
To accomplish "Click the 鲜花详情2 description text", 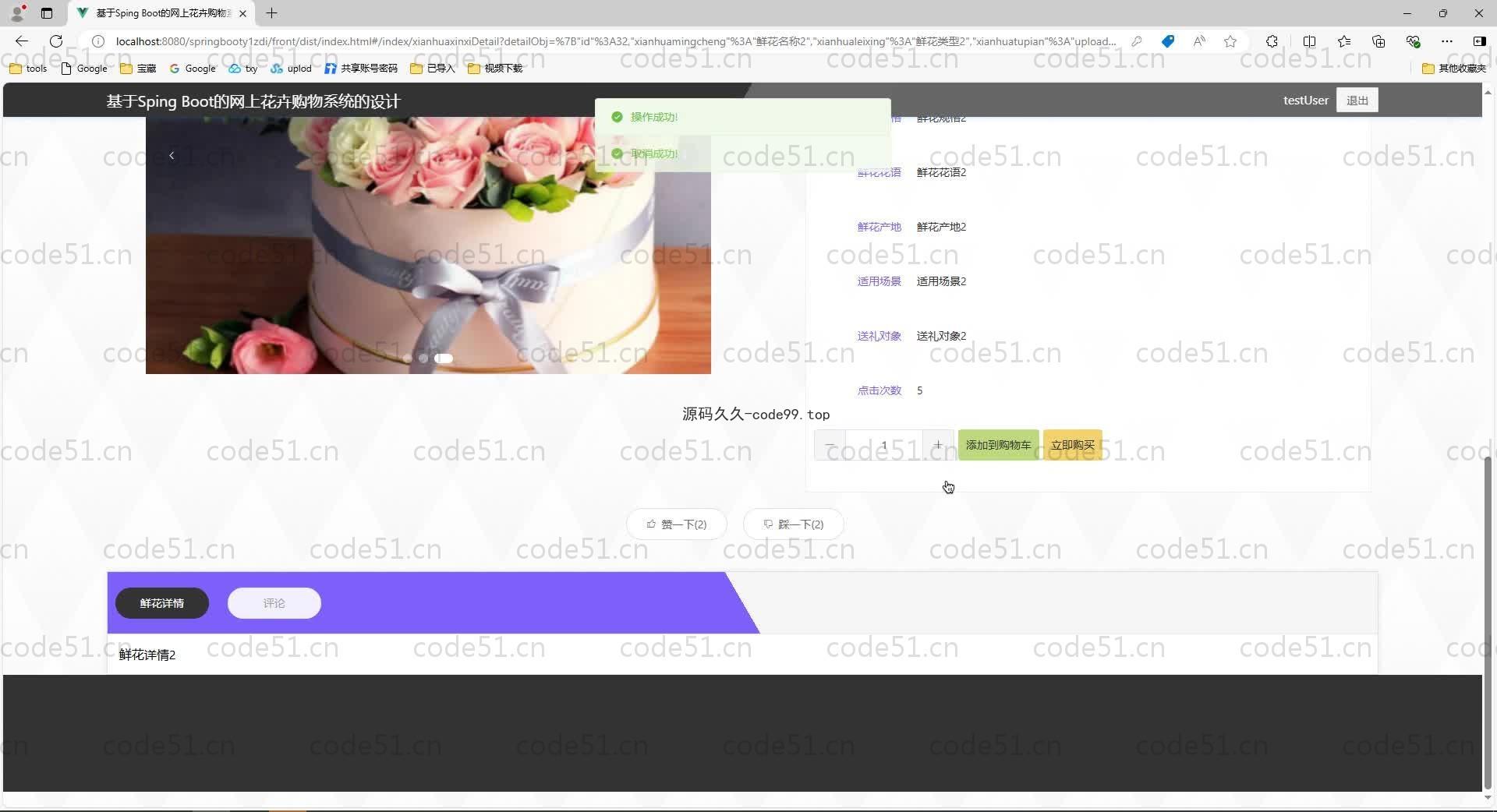I will point(147,655).
